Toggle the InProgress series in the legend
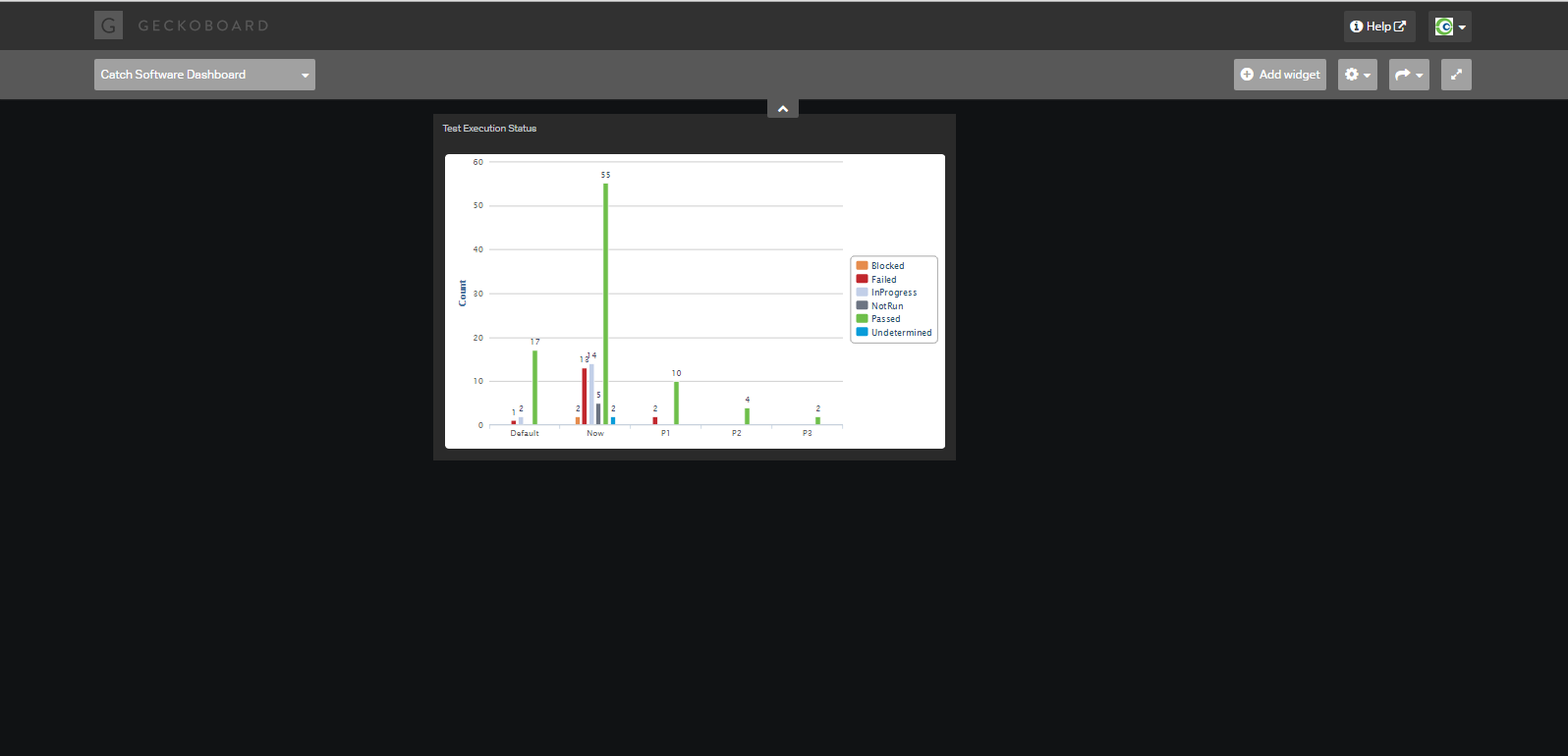 click(893, 293)
